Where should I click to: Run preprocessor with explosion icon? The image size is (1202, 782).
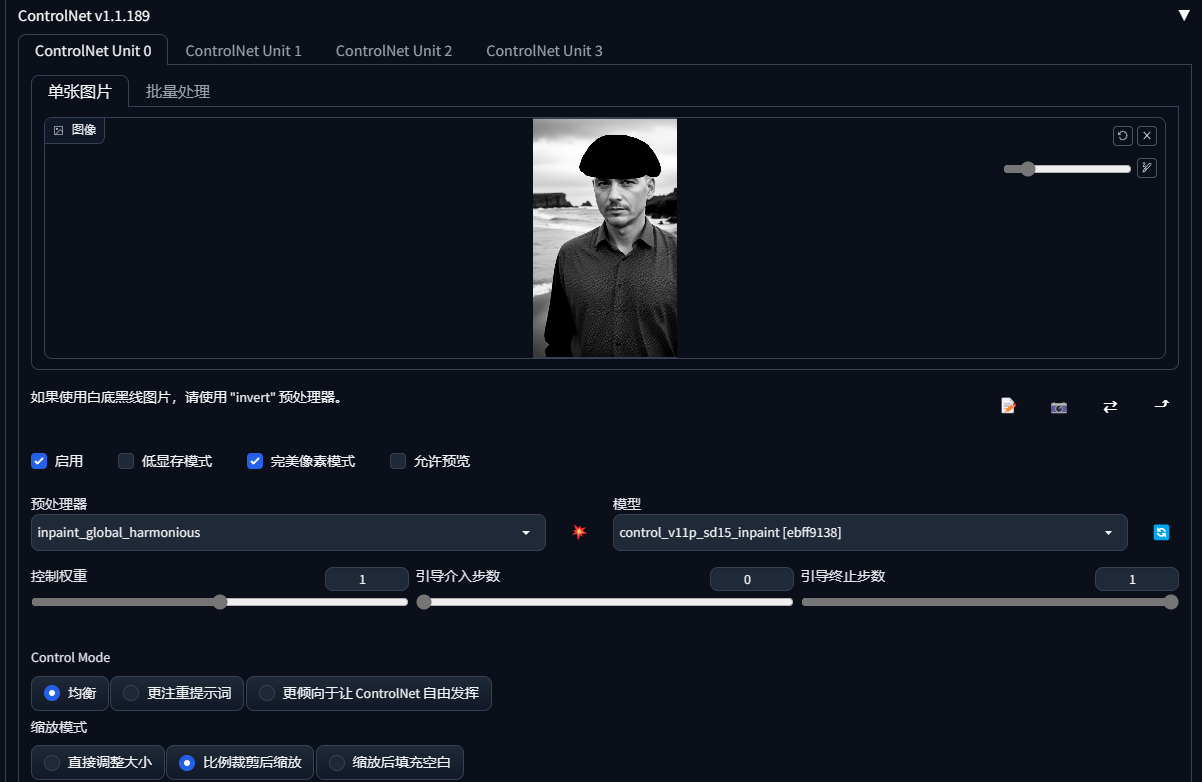pyautogui.click(x=579, y=532)
